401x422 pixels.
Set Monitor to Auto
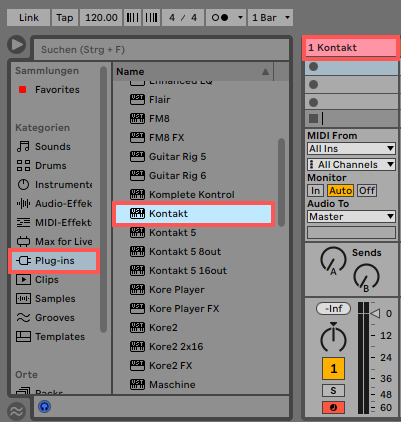tap(340, 191)
